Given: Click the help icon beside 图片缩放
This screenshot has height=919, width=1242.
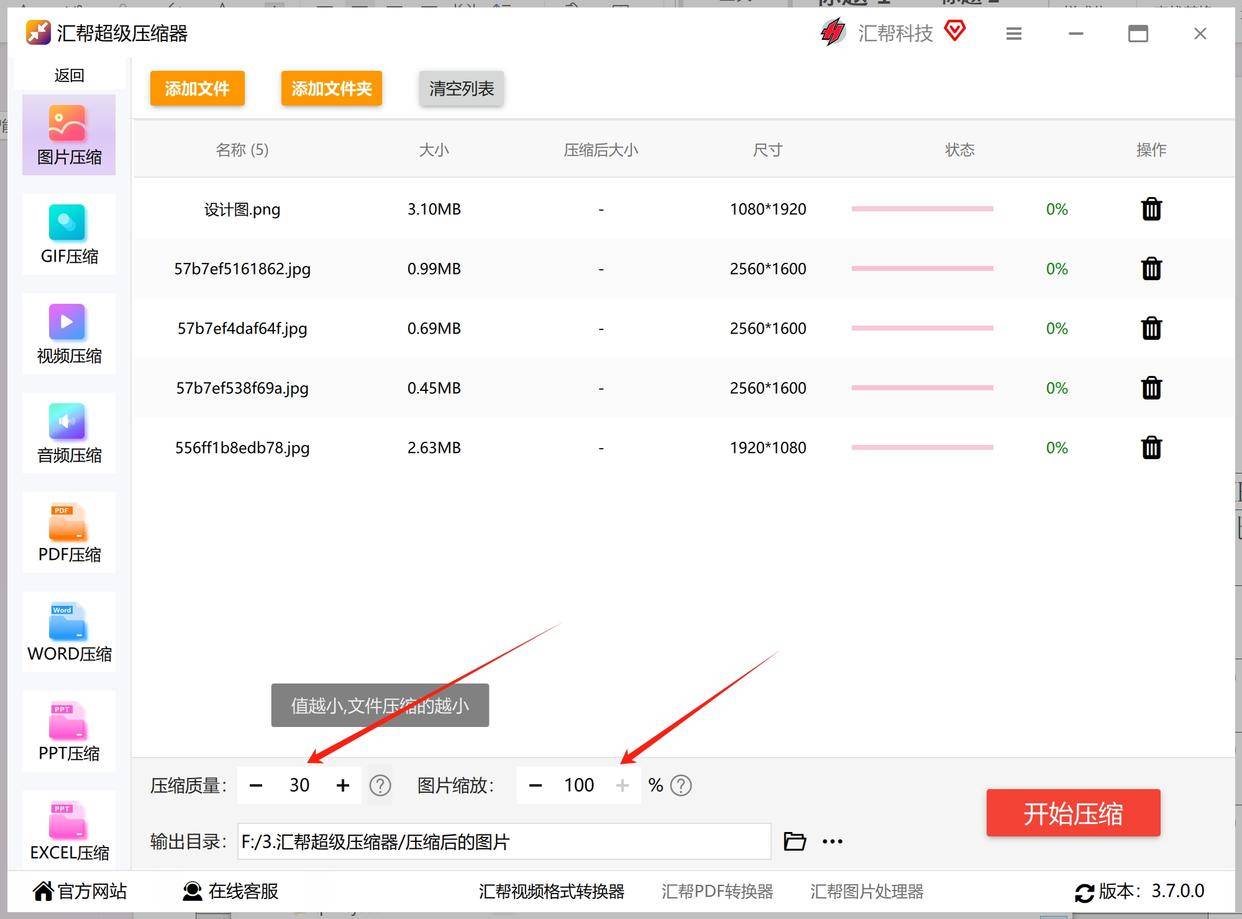Looking at the screenshot, I should (x=681, y=785).
